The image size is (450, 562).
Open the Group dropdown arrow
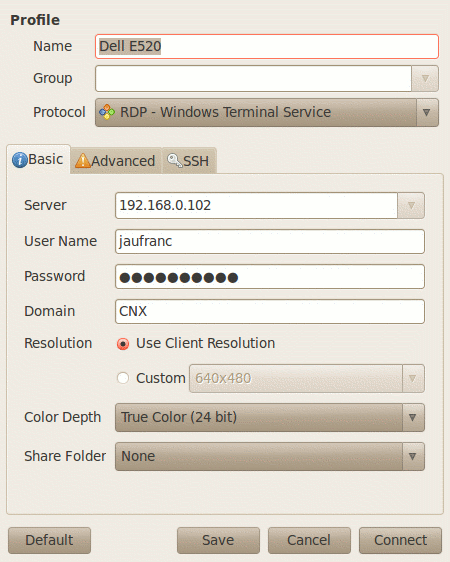click(425, 78)
